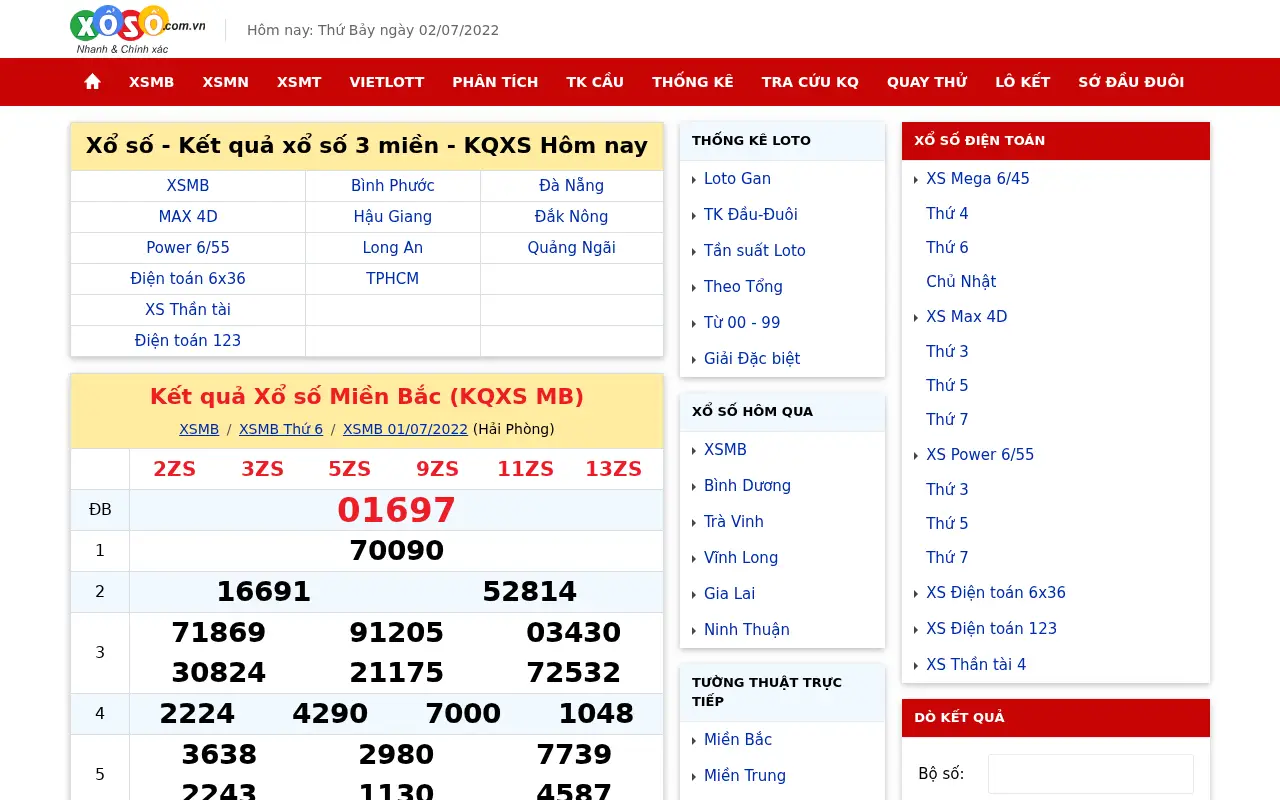Open the Tần suất Loto link

click(x=754, y=251)
